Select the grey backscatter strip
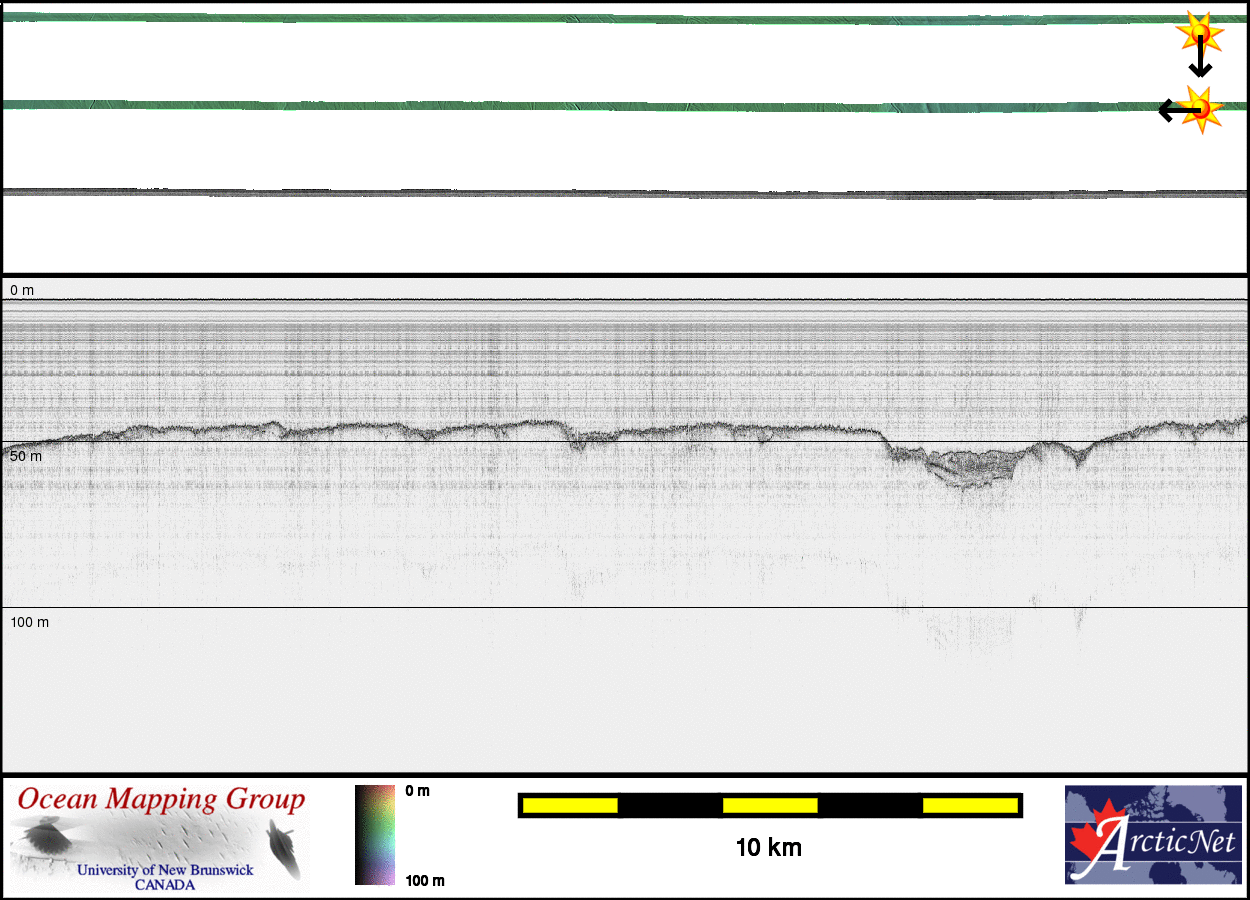This screenshot has width=1250, height=900. pos(600,193)
